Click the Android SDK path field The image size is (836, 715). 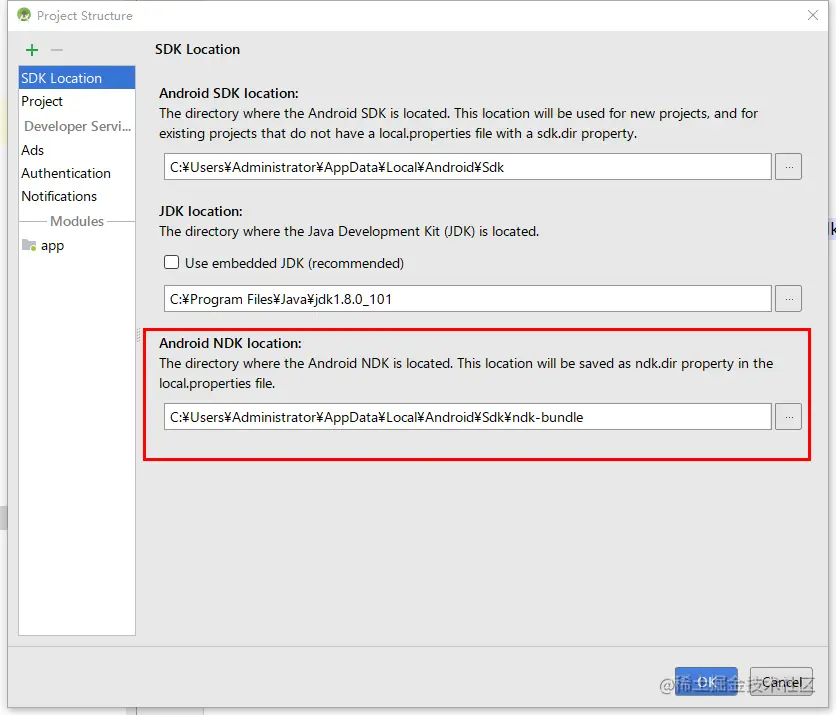[467, 167]
